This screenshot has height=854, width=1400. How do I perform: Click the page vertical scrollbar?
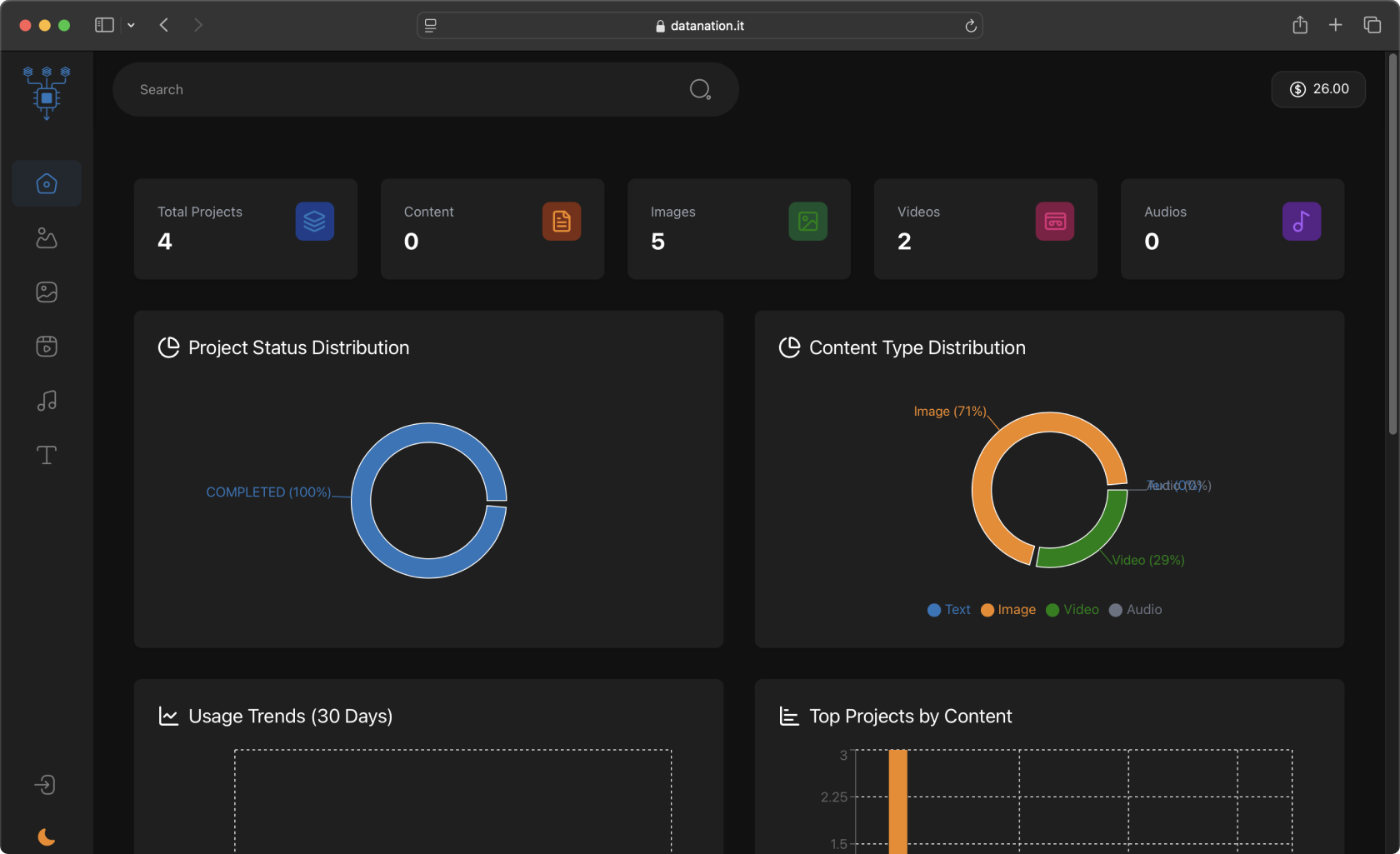1392,244
